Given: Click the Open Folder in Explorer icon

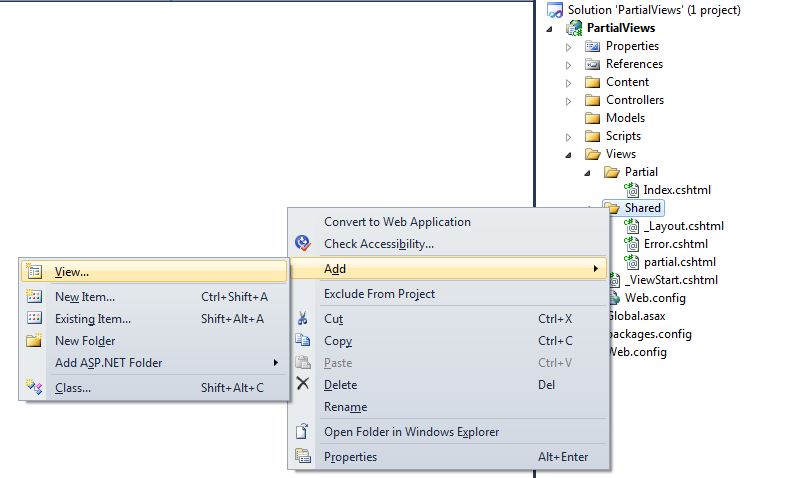Looking at the screenshot, I should click(x=302, y=431).
